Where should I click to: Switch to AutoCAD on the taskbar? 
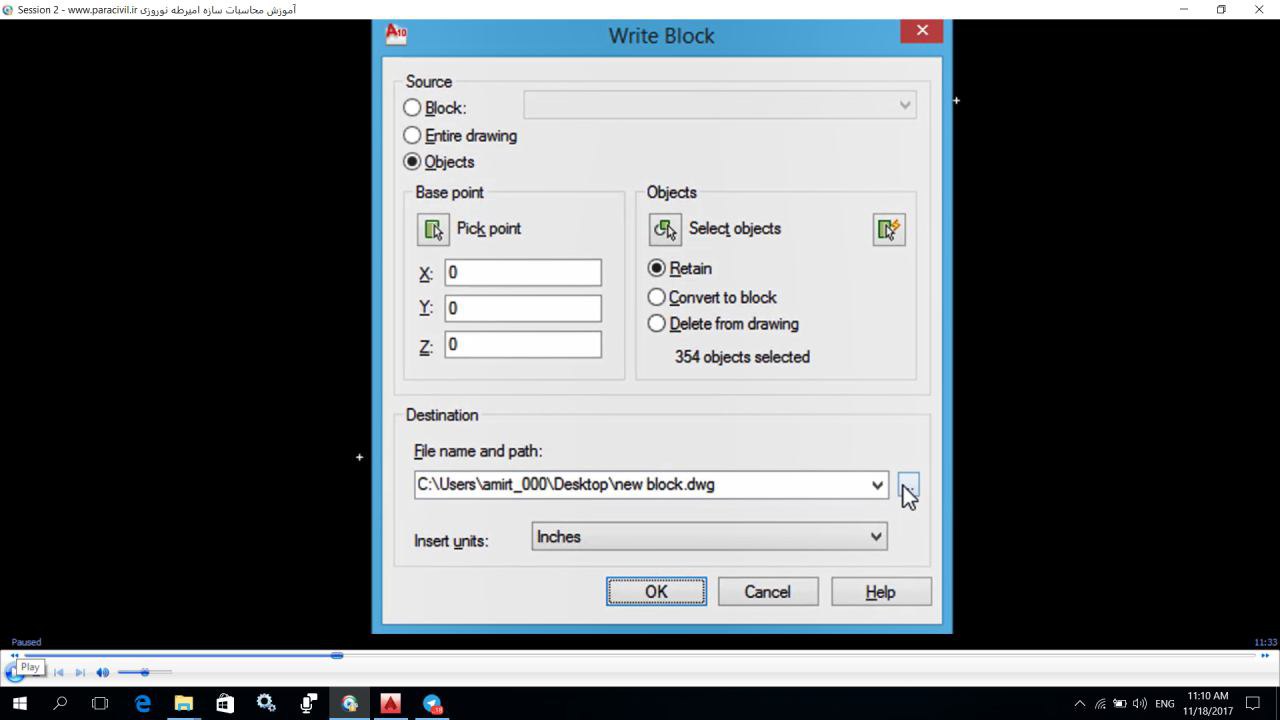tap(390, 704)
